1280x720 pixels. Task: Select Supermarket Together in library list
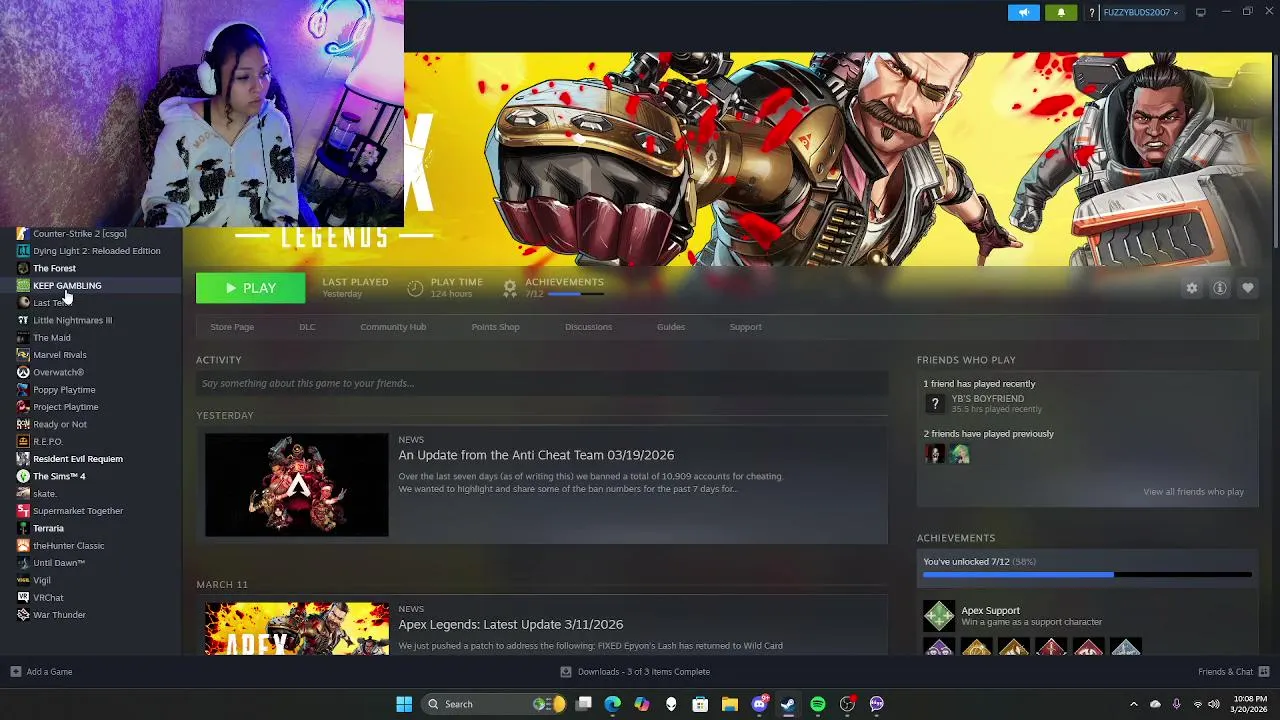point(78,511)
